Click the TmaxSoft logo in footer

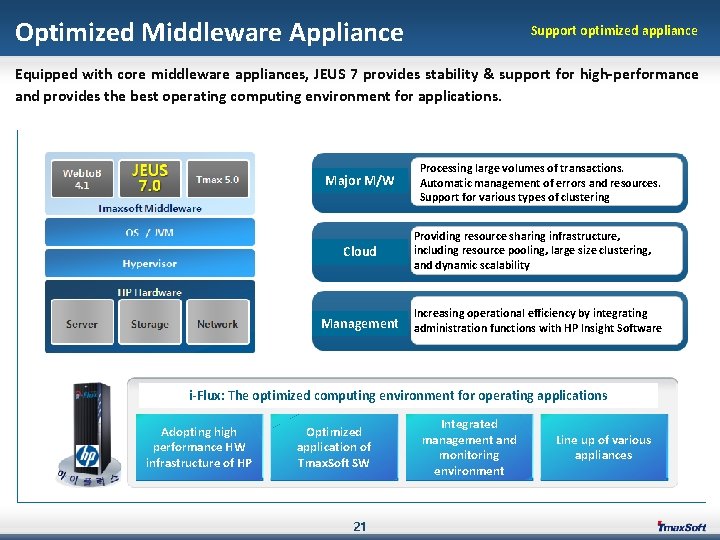pyautogui.click(x=681, y=527)
